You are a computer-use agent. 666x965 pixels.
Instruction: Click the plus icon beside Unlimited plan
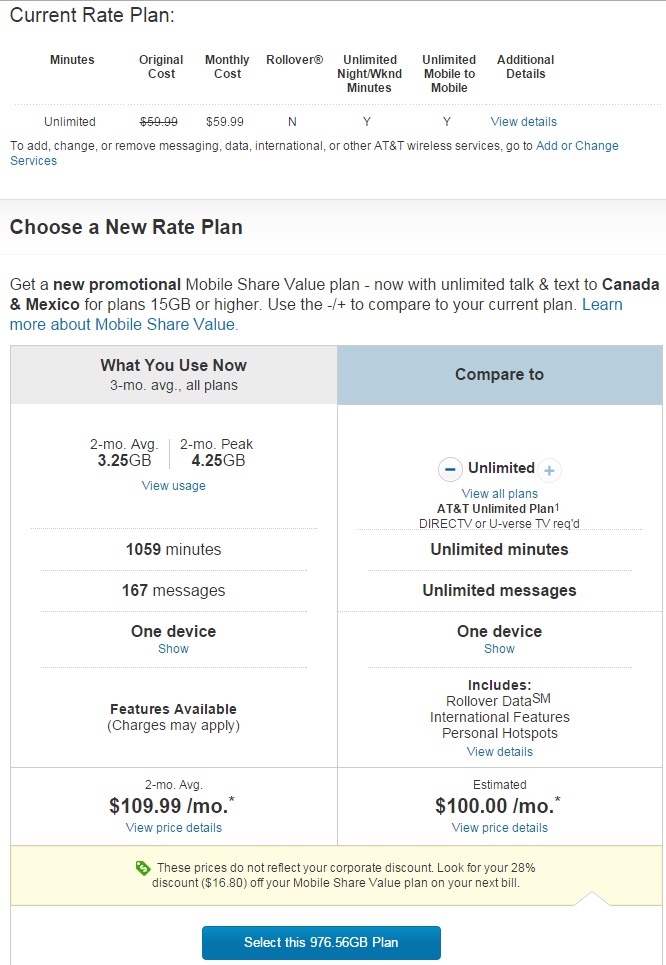[x=549, y=471]
